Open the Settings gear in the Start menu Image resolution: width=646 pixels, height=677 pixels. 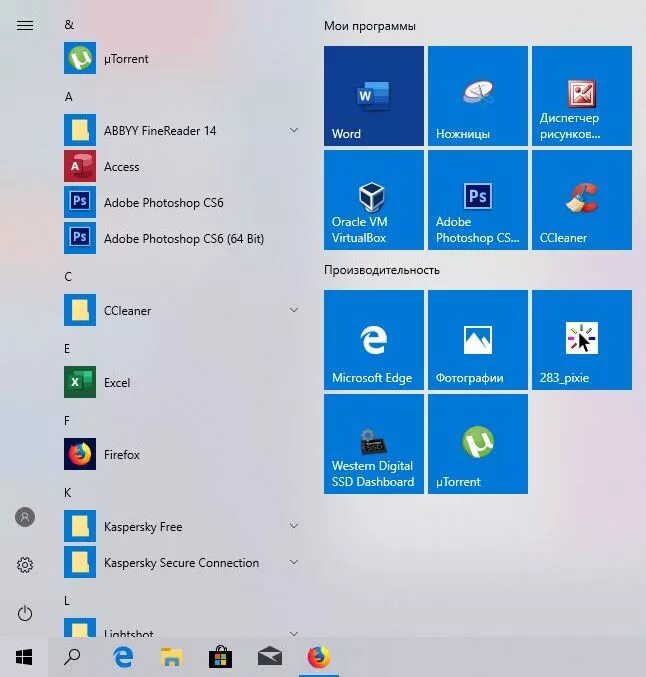(x=25, y=565)
